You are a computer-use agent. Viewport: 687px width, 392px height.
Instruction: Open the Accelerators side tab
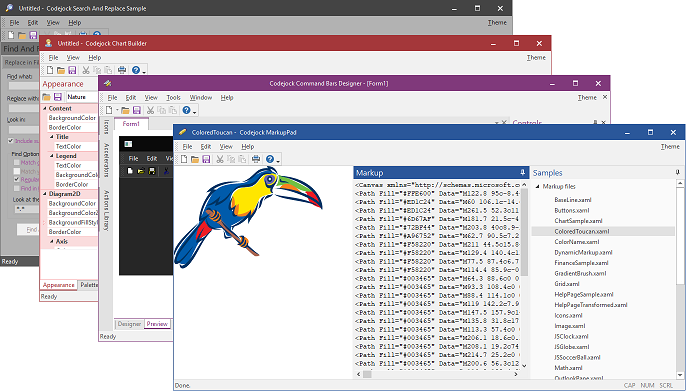pos(106,160)
